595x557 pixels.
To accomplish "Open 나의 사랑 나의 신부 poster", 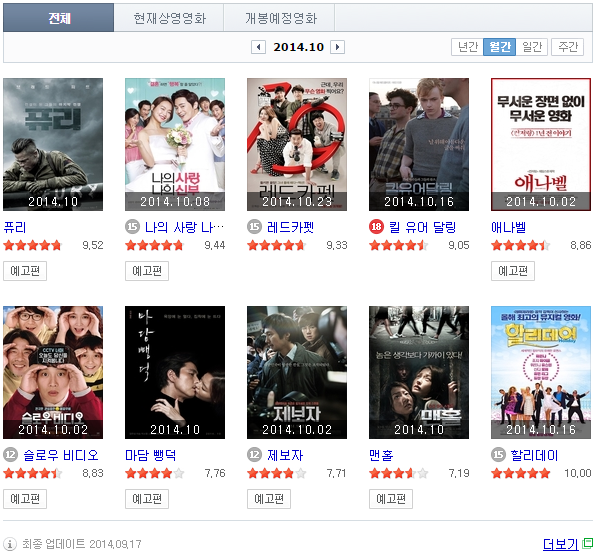I will (x=175, y=145).
